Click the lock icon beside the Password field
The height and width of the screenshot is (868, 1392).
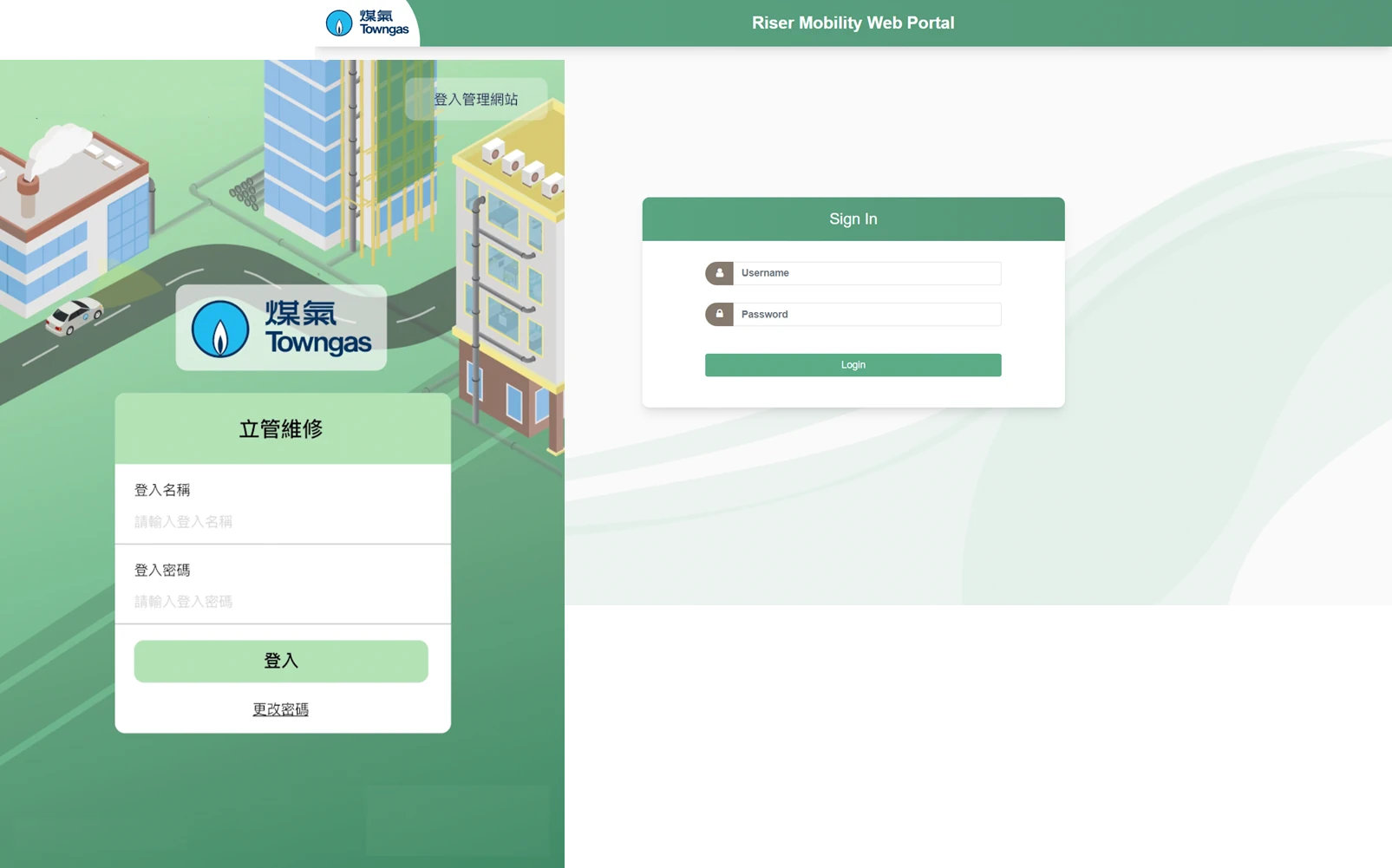click(719, 314)
